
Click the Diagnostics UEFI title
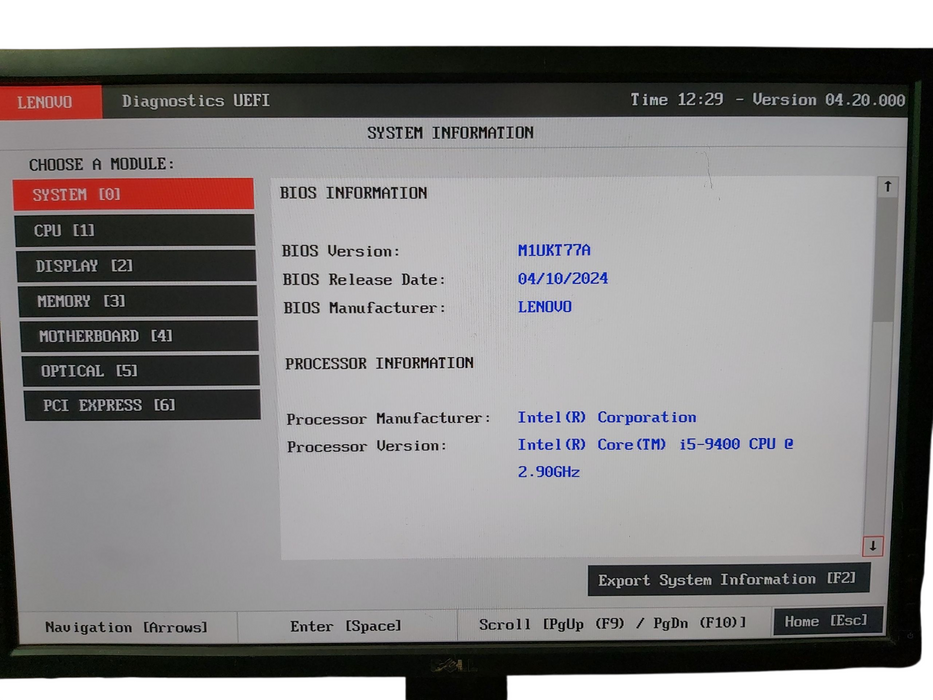tap(196, 101)
